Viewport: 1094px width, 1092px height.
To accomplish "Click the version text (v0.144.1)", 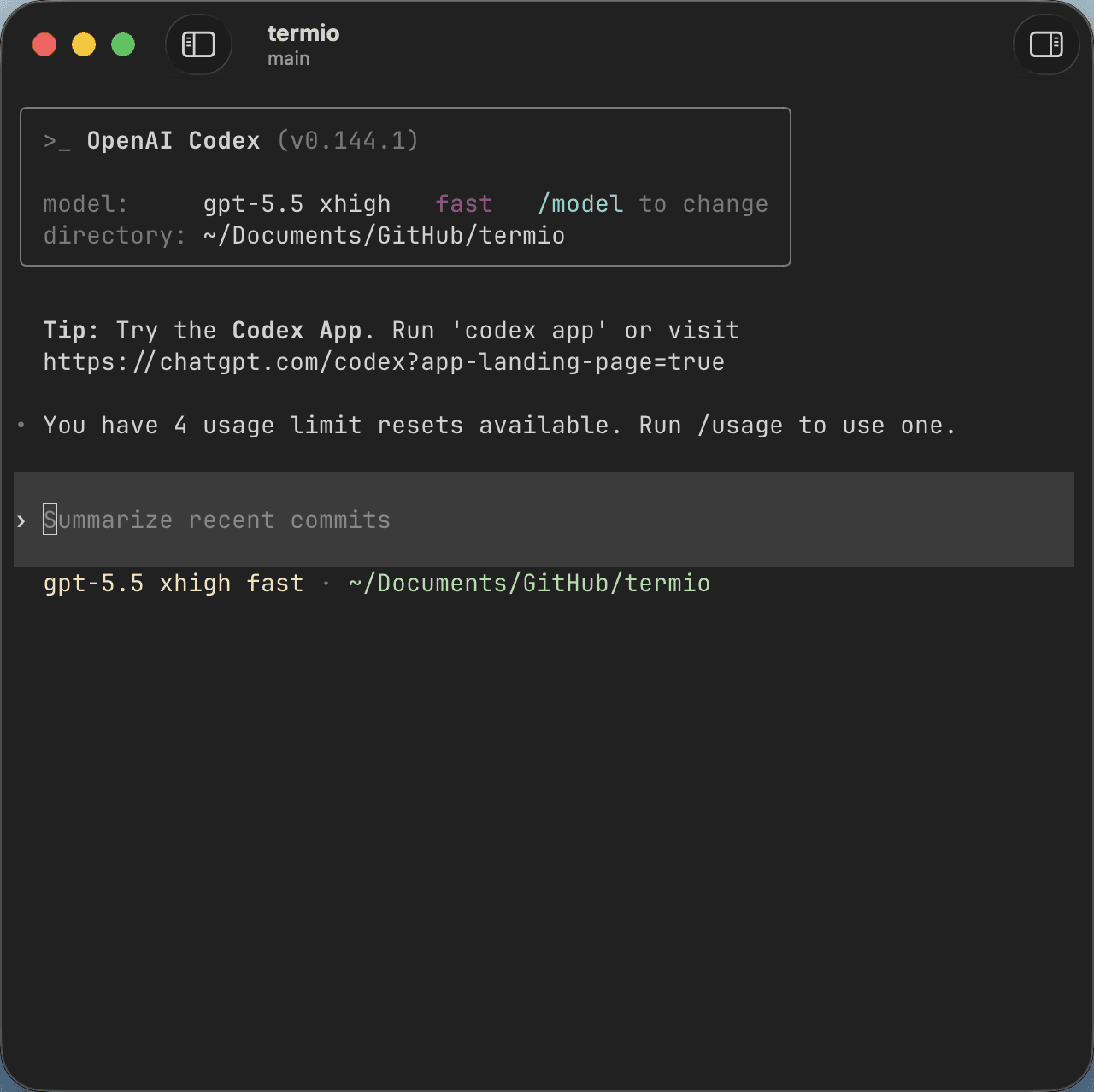I will 348,141.
